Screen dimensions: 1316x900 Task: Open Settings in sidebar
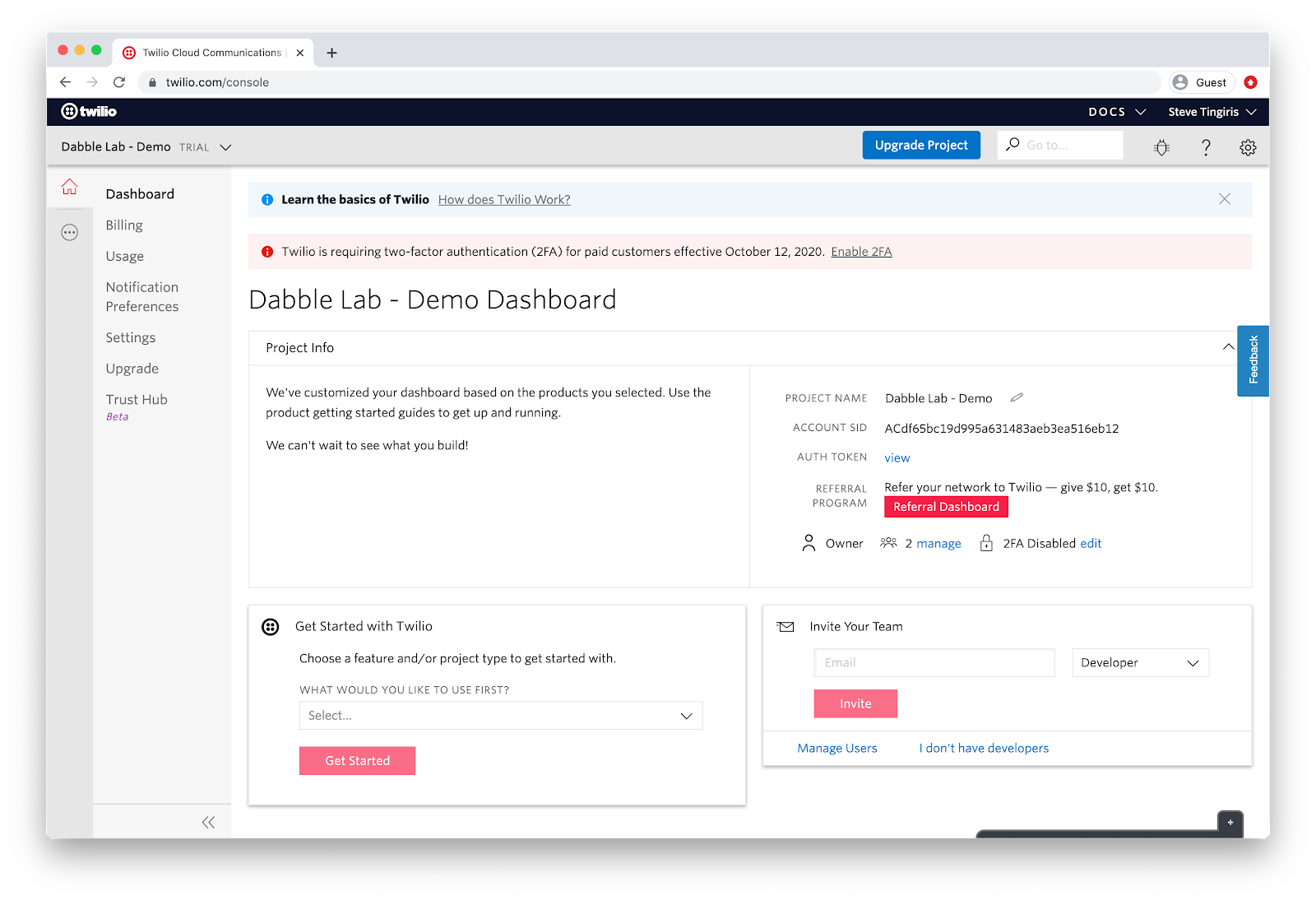click(x=131, y=338)
